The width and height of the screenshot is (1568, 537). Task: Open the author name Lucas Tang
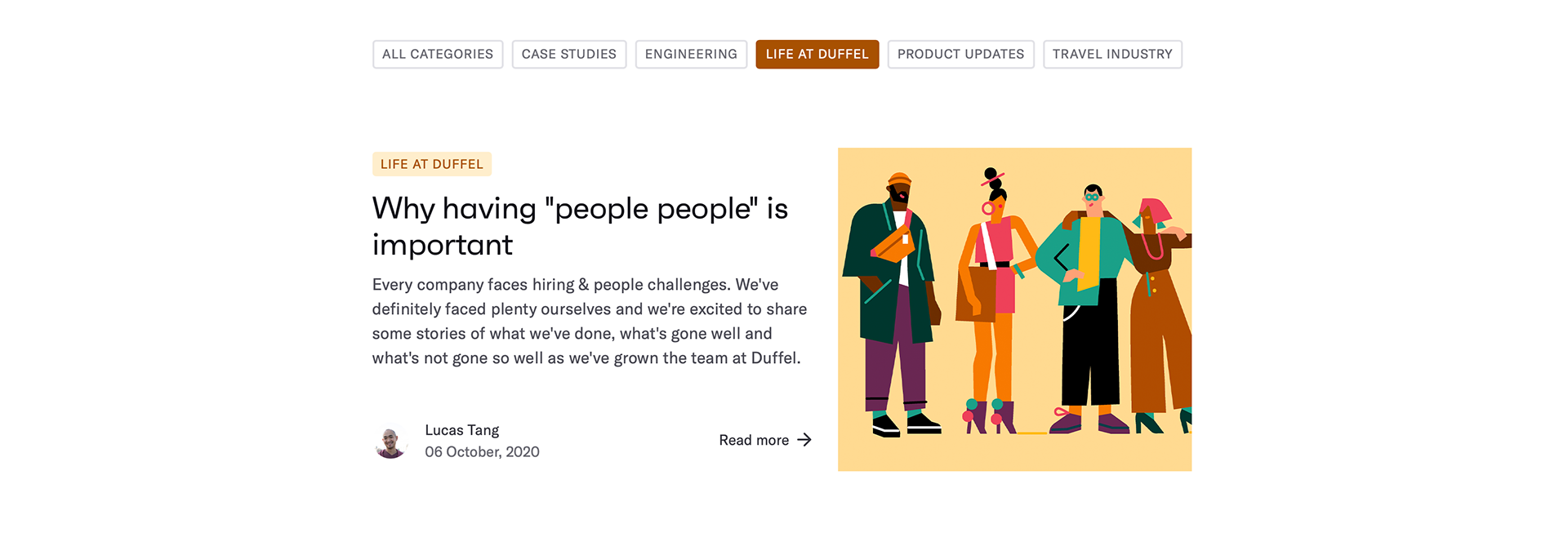point(462,430)
